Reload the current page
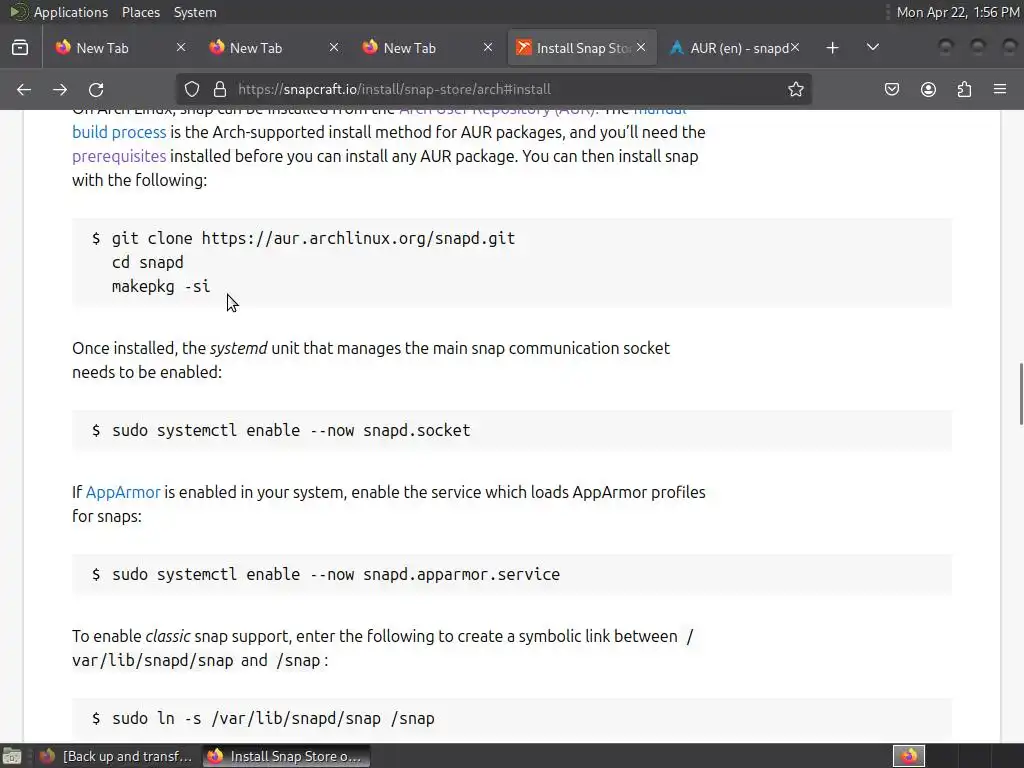The width and height of the screenshot is (1024, 768). (x=96, y=89)
